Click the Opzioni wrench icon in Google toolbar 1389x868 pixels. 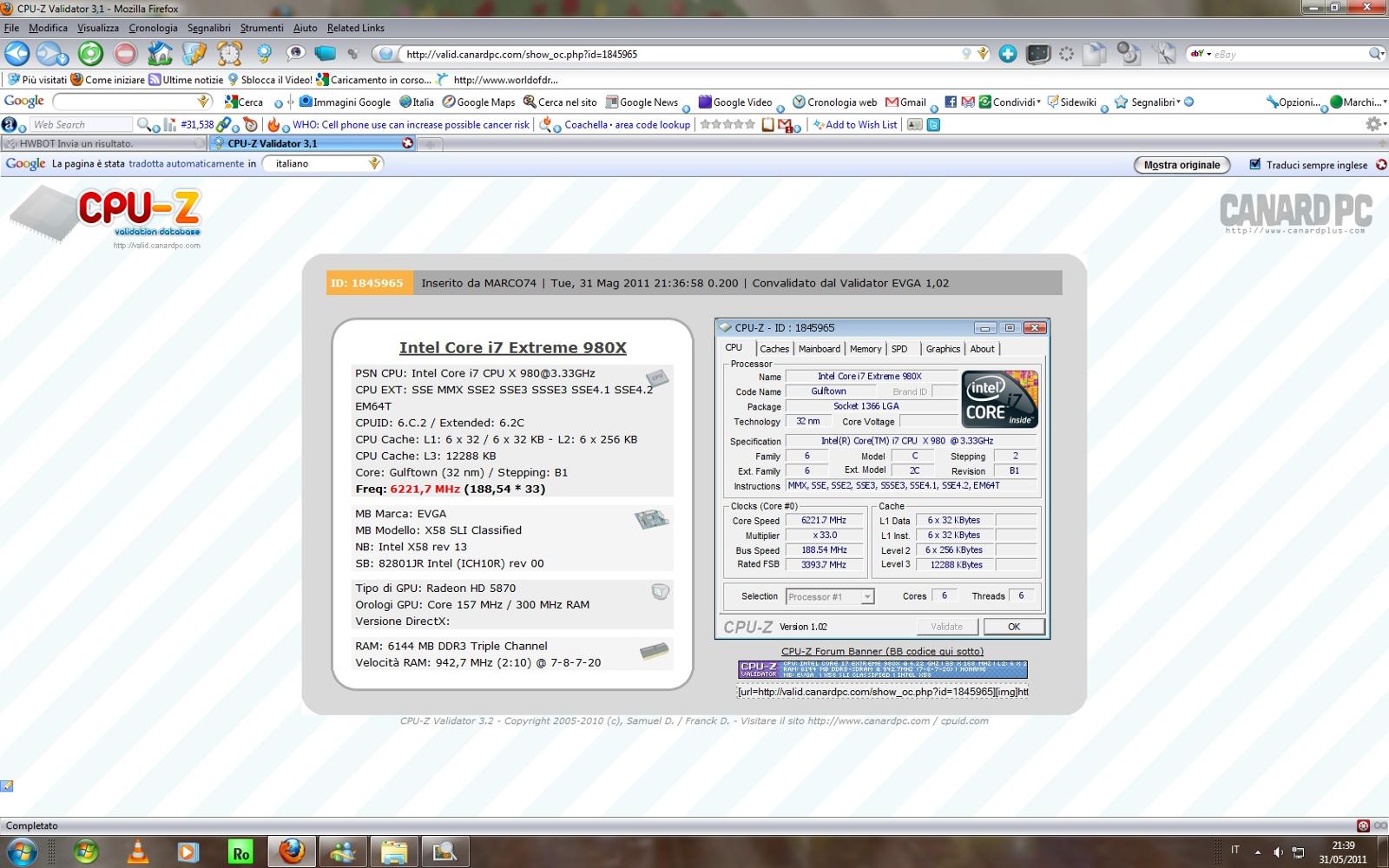click(x=1273, y=102)
